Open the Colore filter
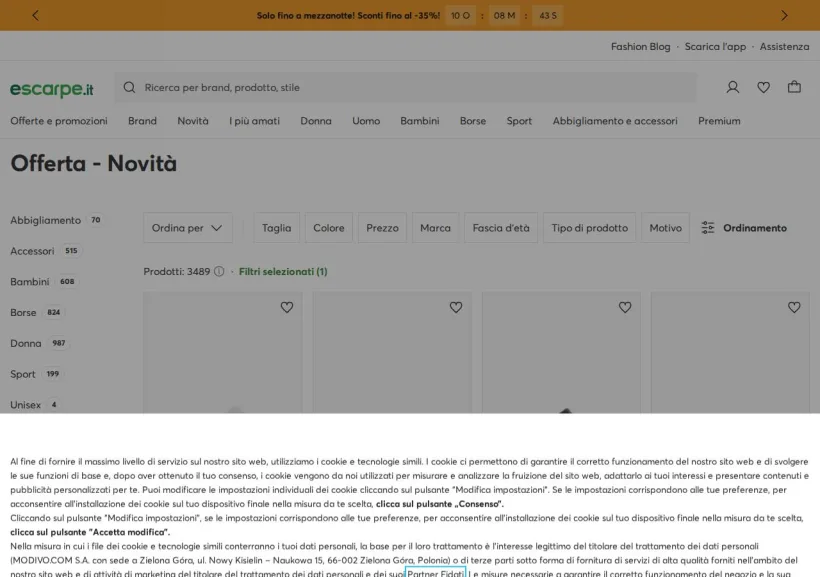This screenshot has width=820, height=577. (x=328, y=228)
